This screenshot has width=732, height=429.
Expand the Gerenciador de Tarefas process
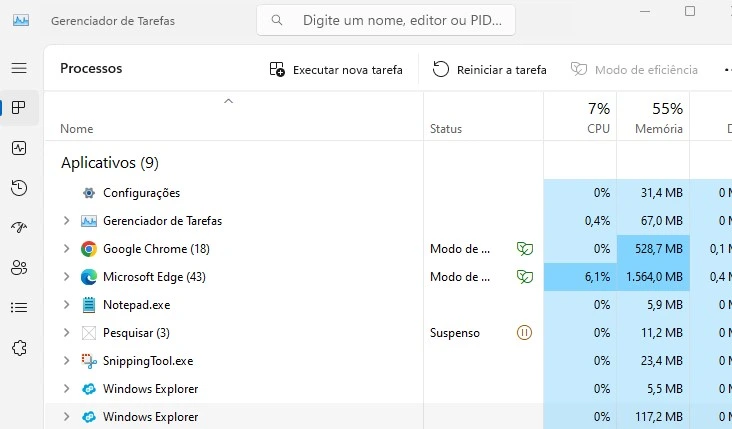(66, 221)
